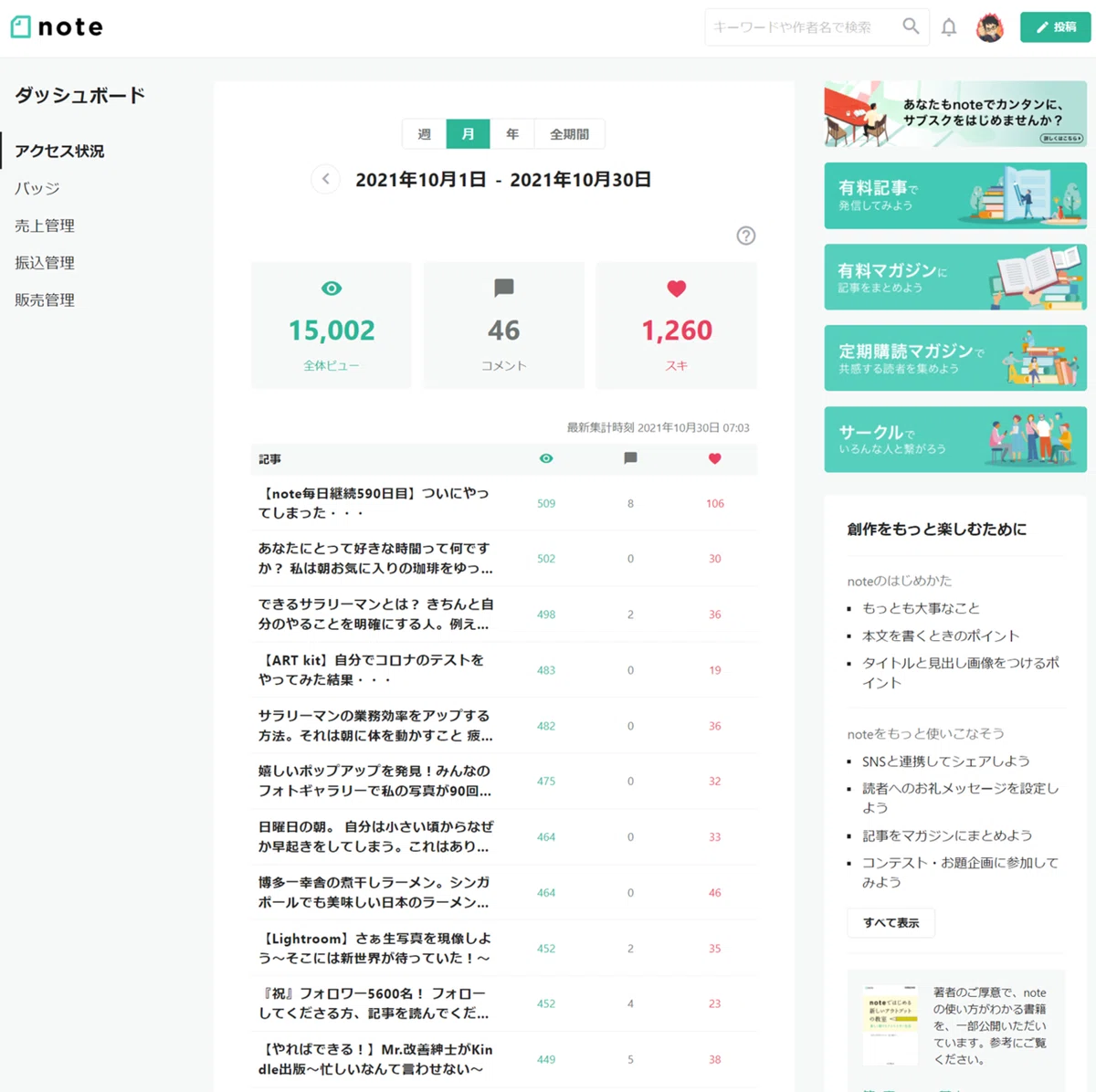
Task: Click the 46 comments count
Action: pos(504,330)
